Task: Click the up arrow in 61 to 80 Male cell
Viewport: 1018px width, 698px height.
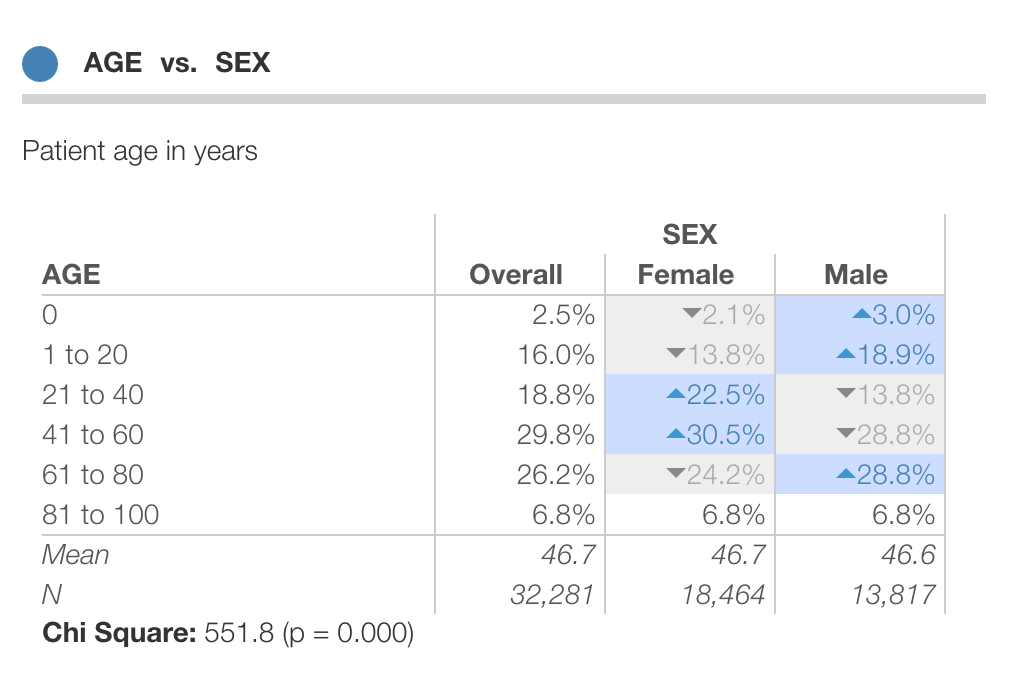Action: pos(845,474)
